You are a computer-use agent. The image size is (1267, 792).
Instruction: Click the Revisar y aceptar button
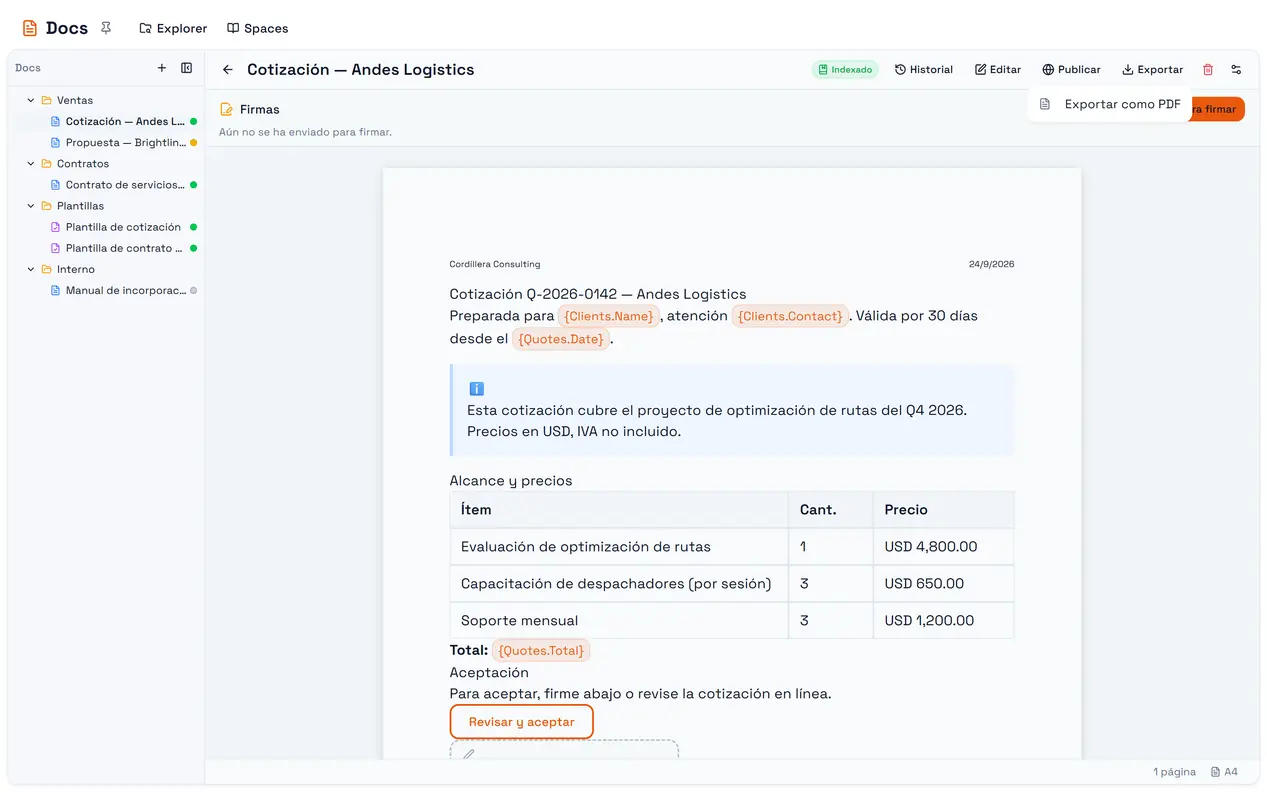(522, 722)
